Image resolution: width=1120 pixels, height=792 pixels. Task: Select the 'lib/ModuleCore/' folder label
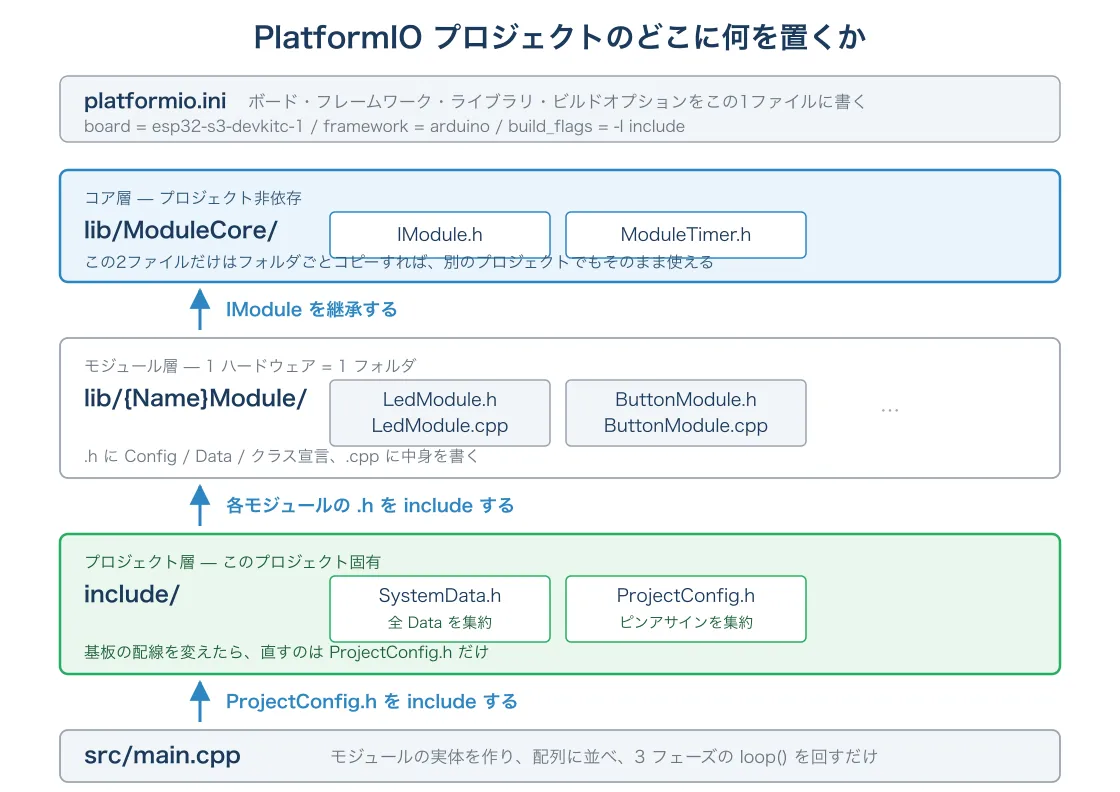coord(181,230)
